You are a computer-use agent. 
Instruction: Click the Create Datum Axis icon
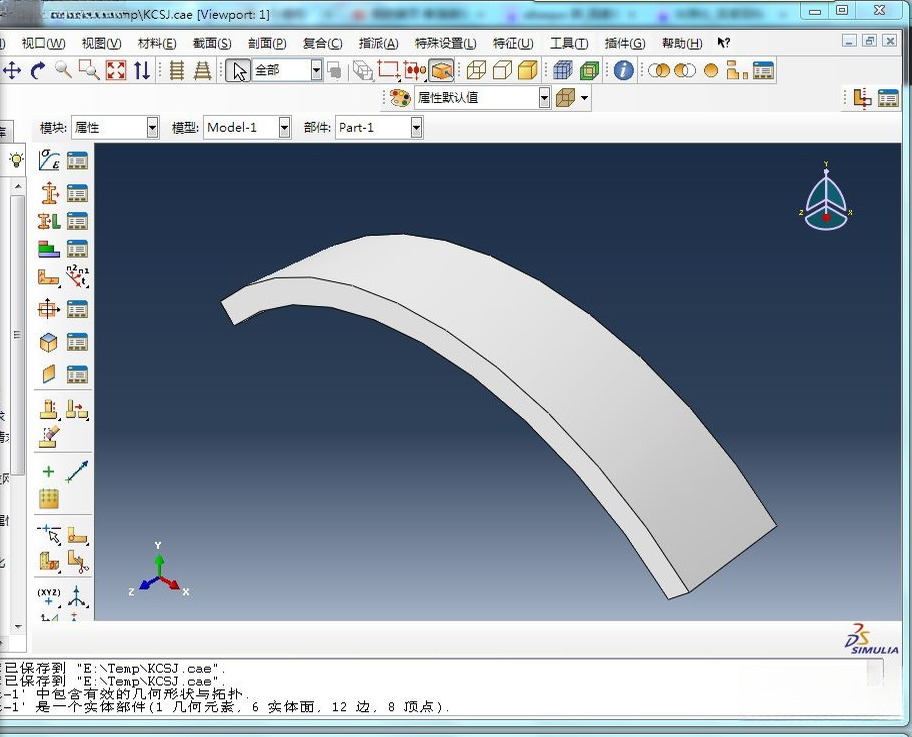coord(77,471)
